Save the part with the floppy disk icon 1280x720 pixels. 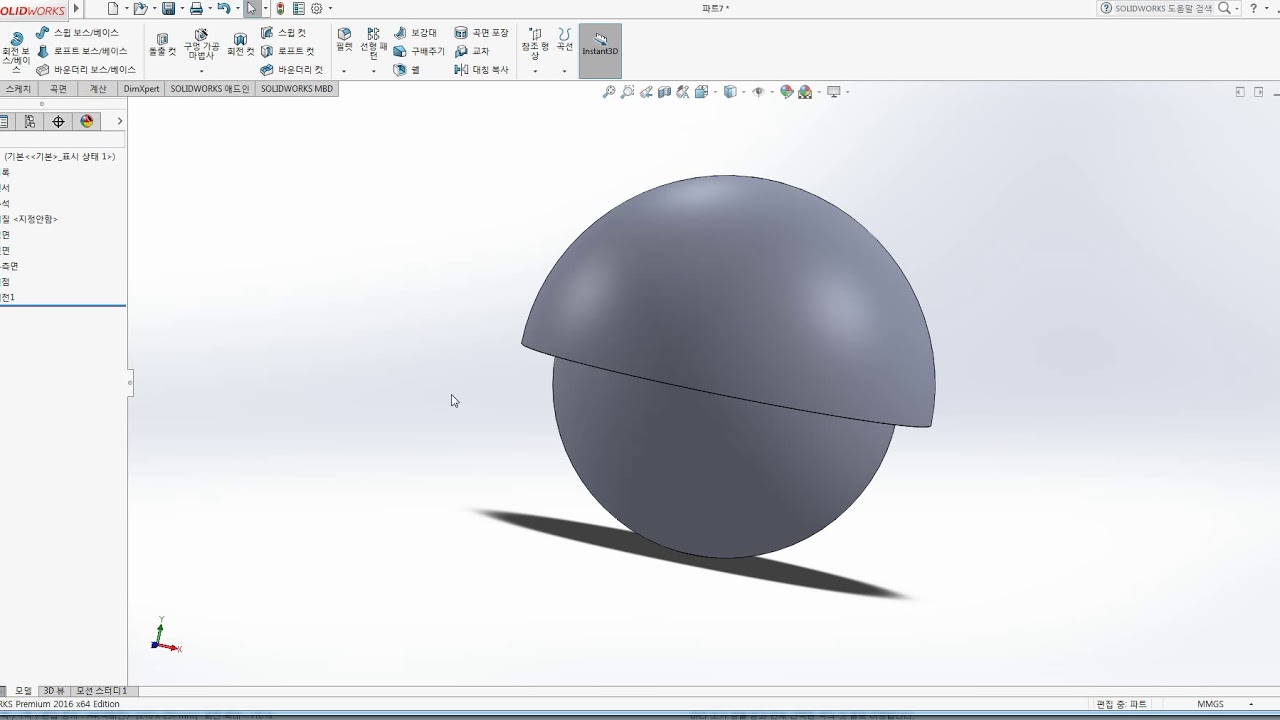pyautogui.click(x=168, y=8)
